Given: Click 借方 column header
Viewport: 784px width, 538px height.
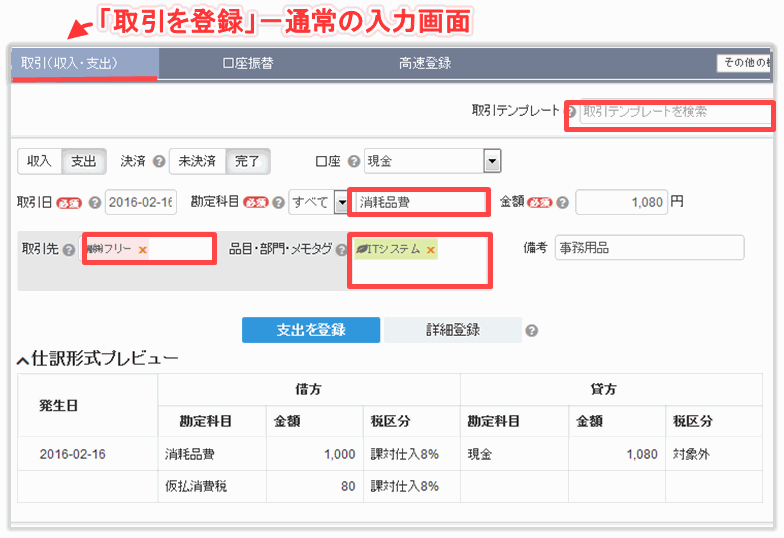Looking at the screenshot, I should click(308, 390).
